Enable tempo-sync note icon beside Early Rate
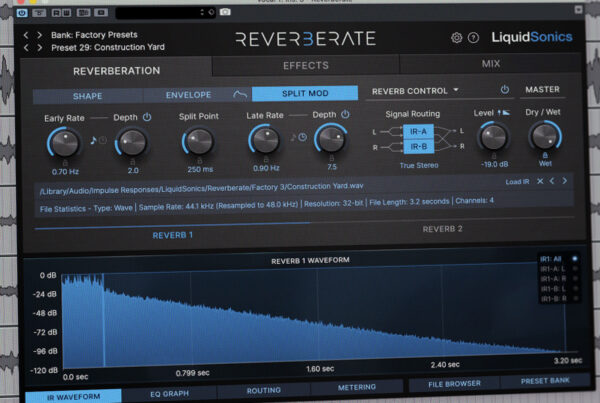The image size is (600, 403). 93,140
